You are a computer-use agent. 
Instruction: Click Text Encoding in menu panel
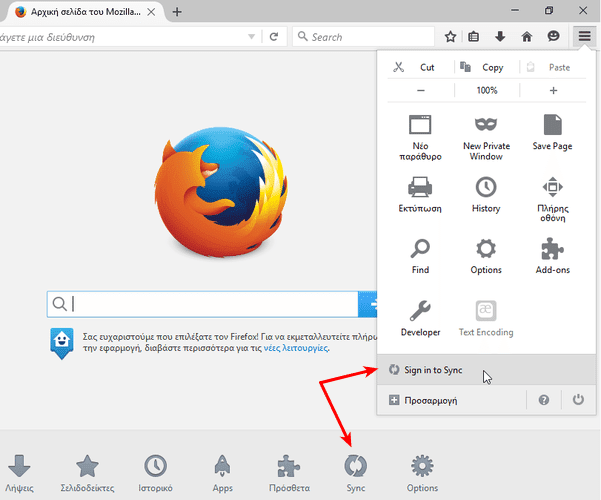(x=486, y=318)
